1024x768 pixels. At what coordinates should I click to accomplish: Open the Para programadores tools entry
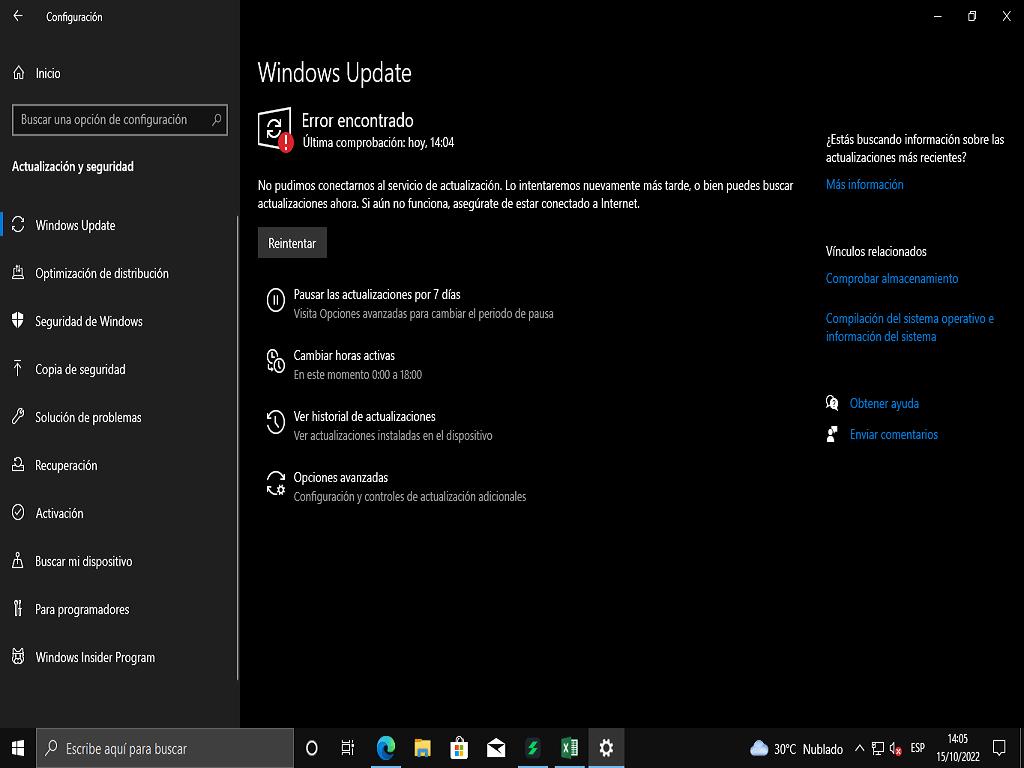point(120,609)
